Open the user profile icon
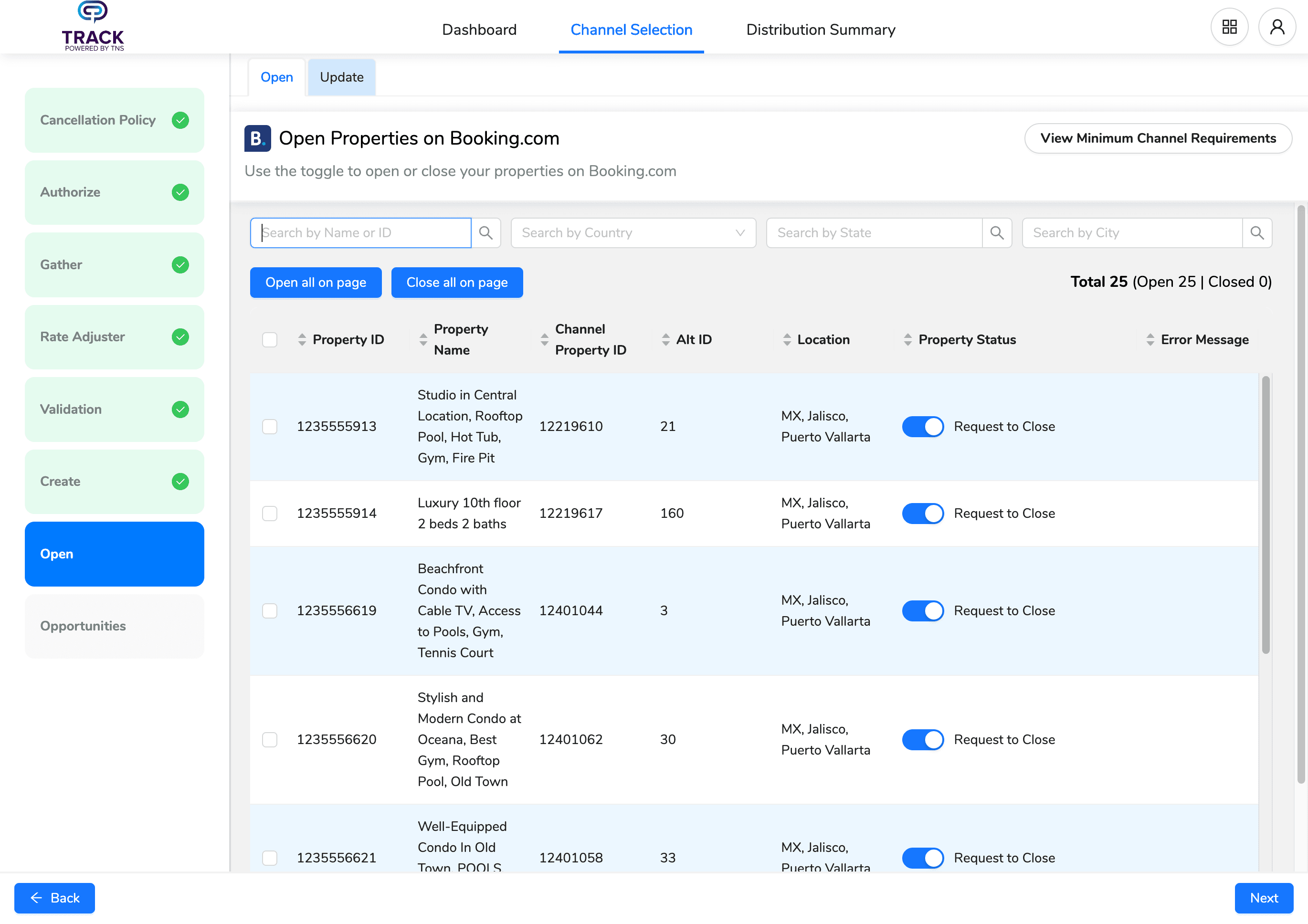 pyautogui.click(x=1277, y=27)
